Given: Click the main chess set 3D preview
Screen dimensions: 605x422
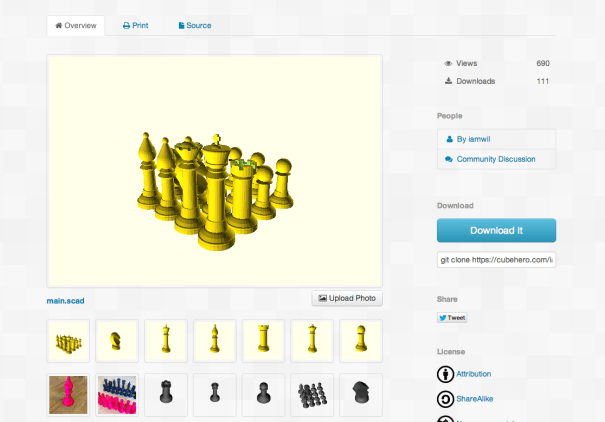Looking at the screenshot, I should tap(215, 171).
